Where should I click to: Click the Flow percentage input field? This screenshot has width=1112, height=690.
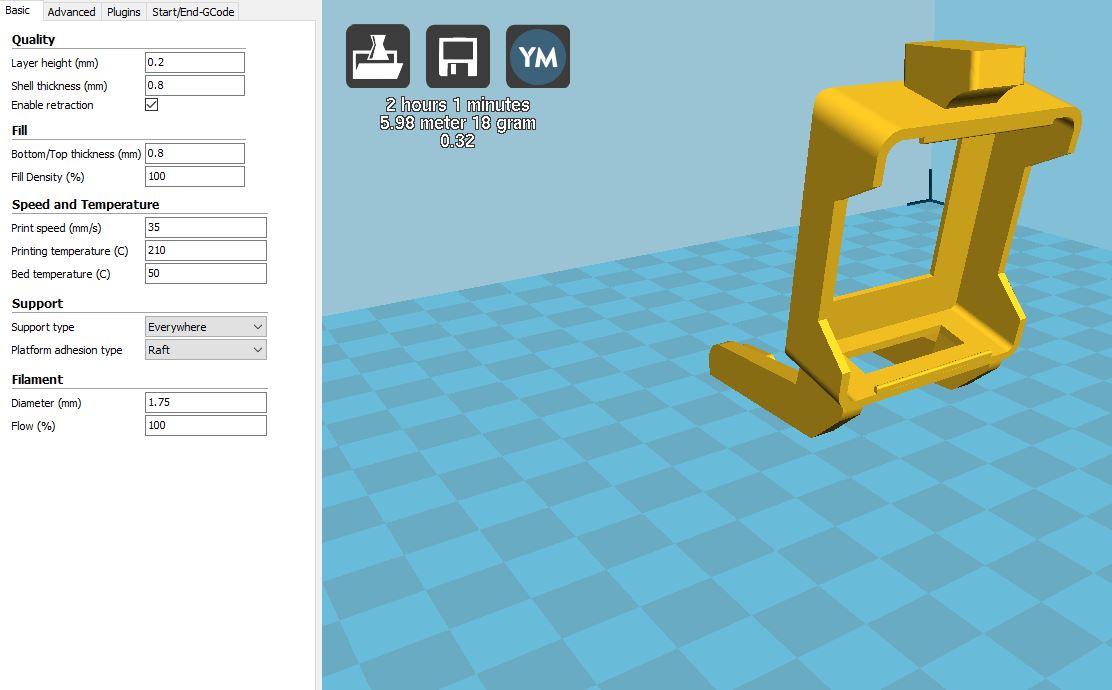click(206, 425)
